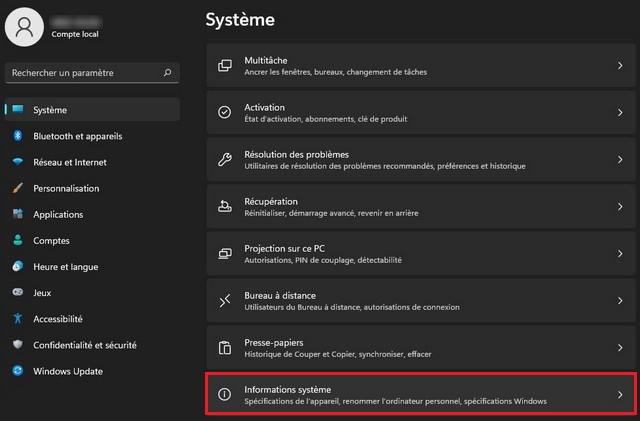Click the Projection sur ce PC icon
The width and height of the screenshot is (640, 421).
coord(224,254)
